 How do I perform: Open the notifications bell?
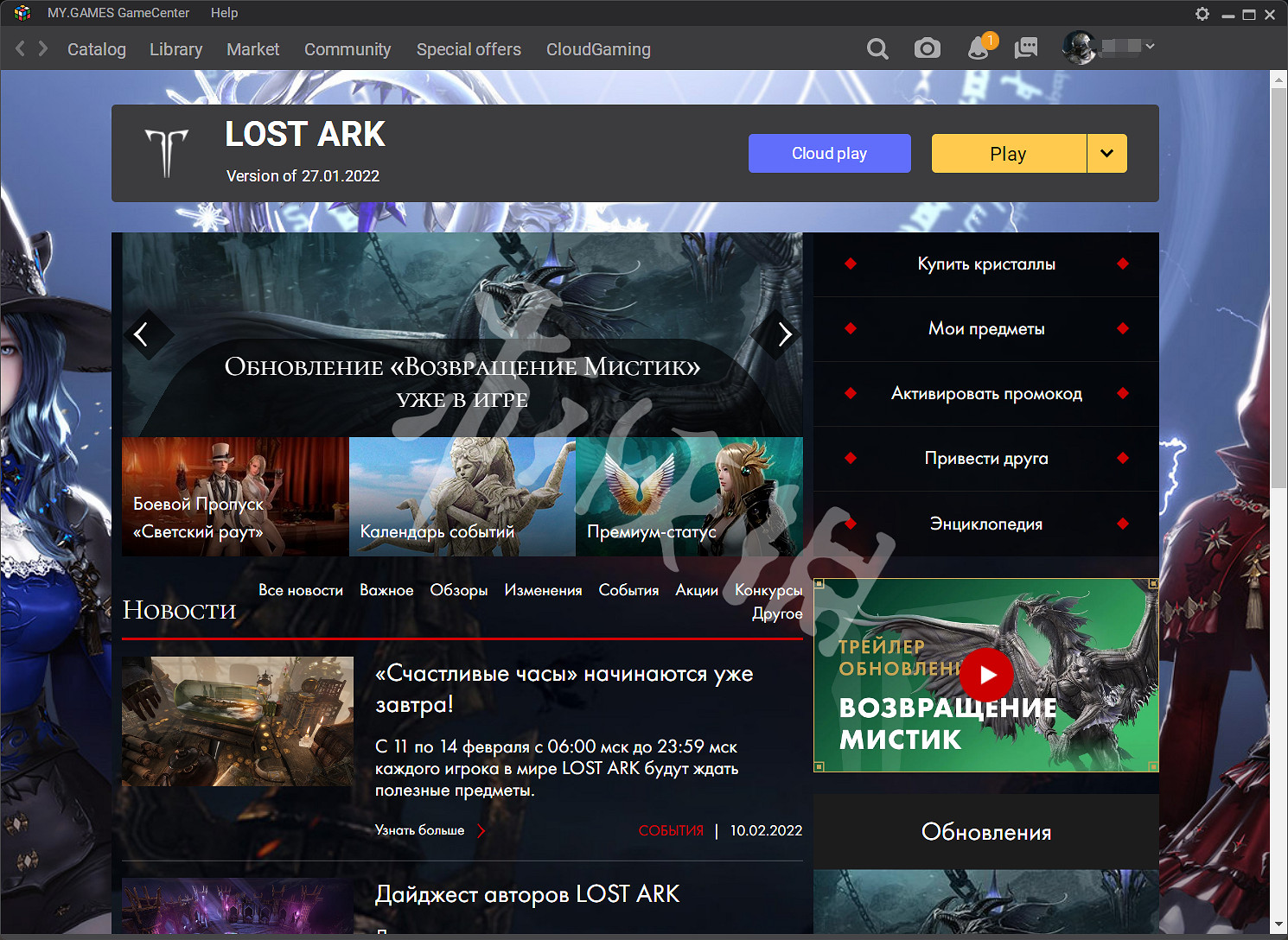point(977,49)
